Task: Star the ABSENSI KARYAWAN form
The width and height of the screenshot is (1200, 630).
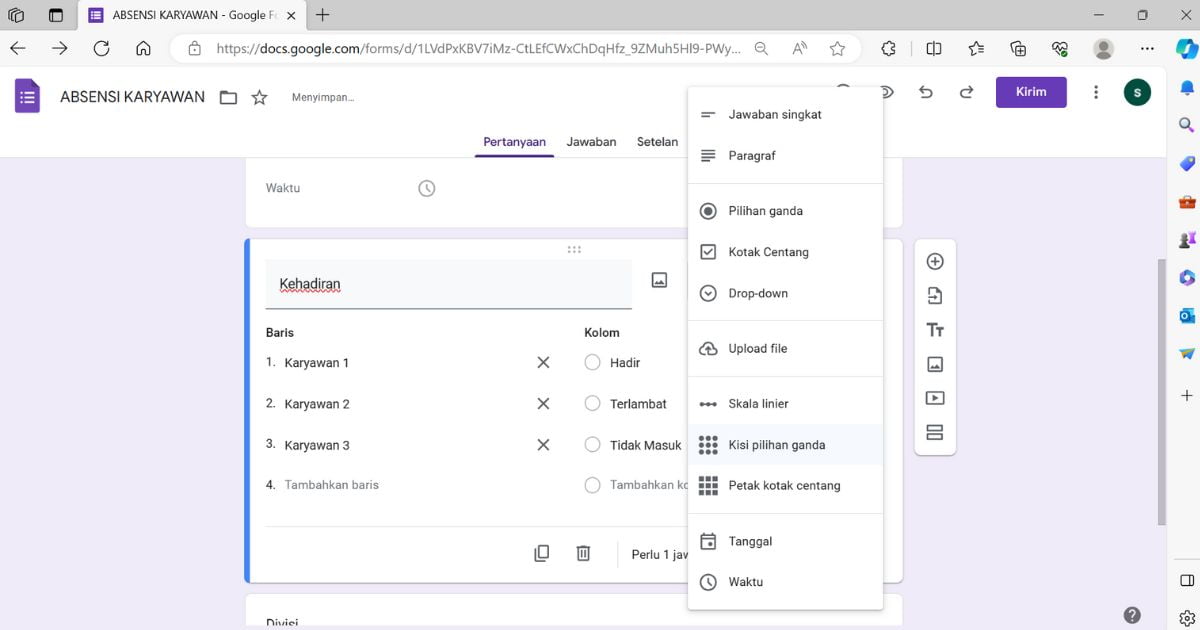Action: click(259, 97)
